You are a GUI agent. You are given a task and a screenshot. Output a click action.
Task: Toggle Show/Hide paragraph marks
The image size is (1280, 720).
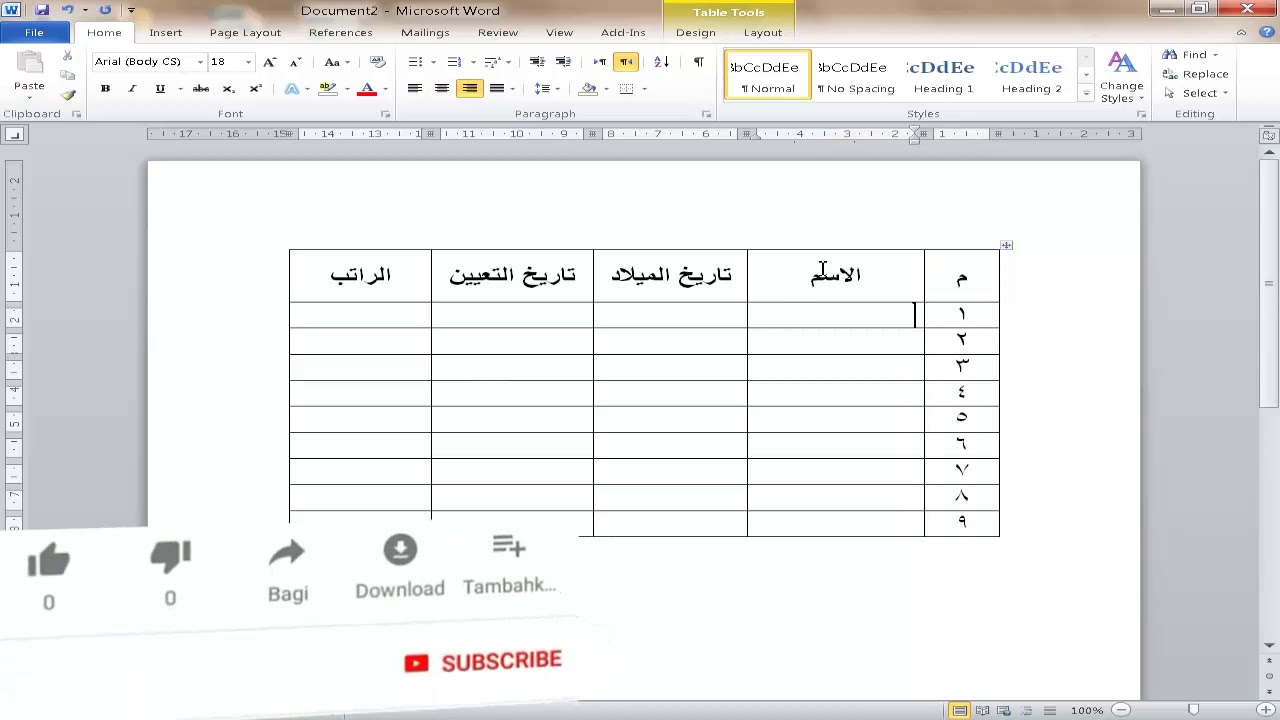[698, 62]
